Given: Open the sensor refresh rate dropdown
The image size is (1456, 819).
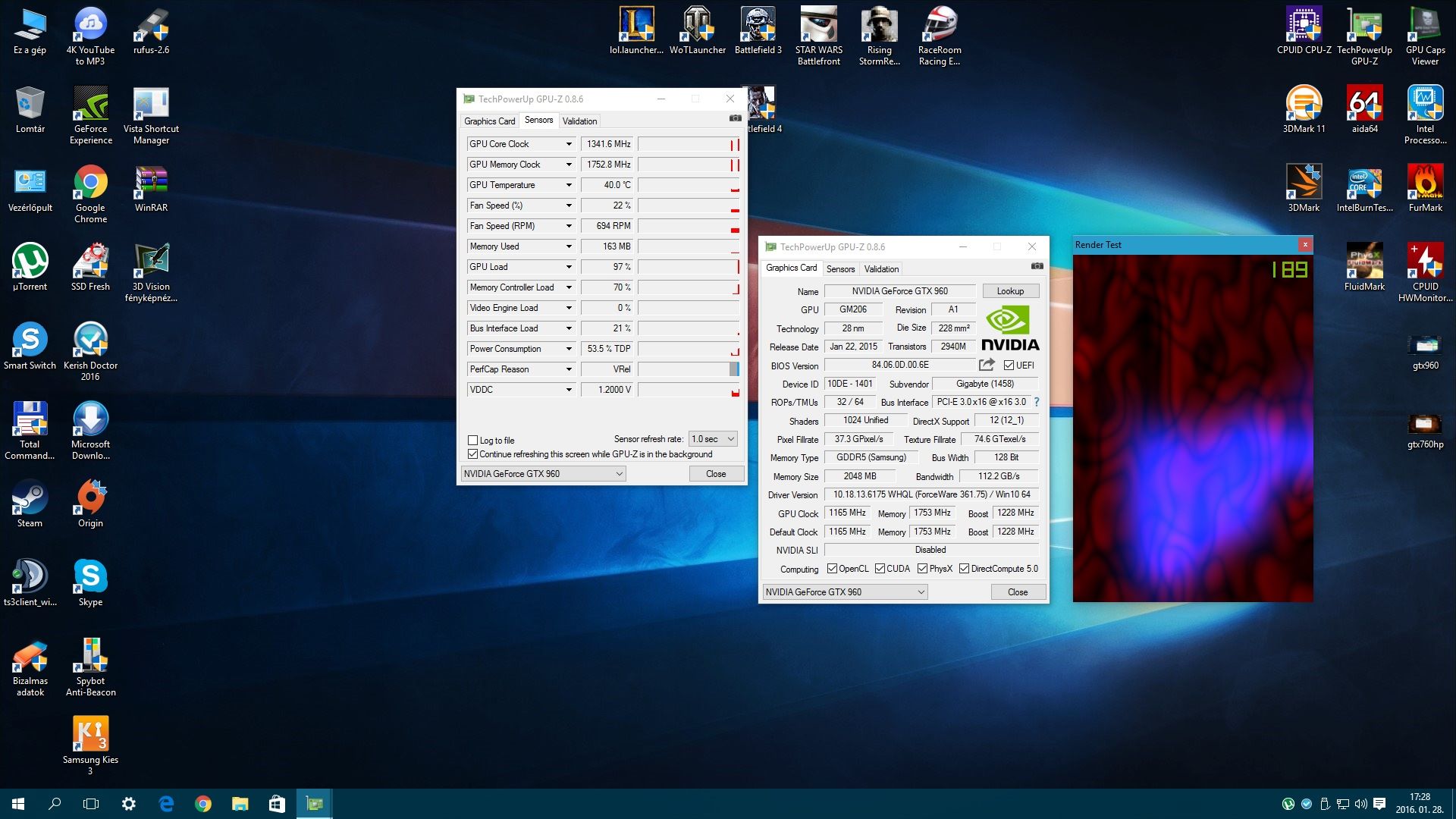Looking at the screenshot, I should point(713,439).
